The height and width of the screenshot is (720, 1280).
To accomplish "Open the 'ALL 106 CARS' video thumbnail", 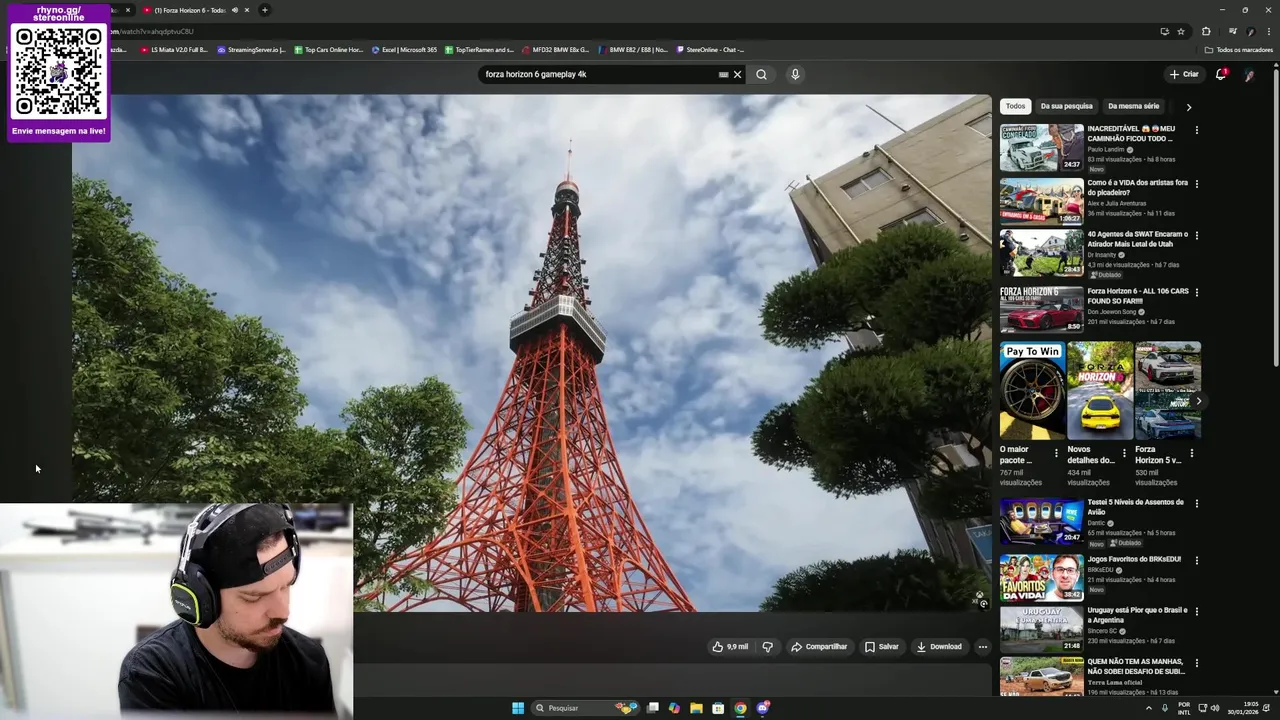I will click(1041, 310).
